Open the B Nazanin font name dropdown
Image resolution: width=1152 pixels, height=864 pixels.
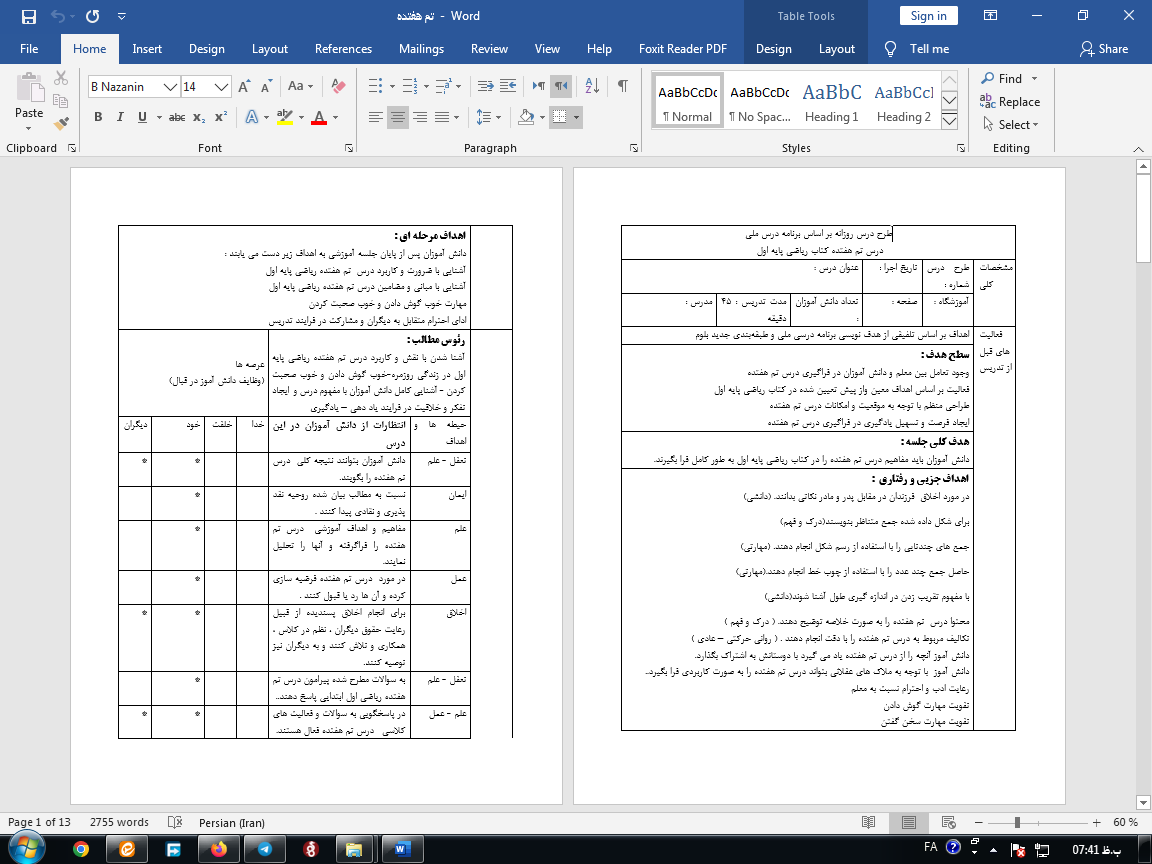[170, 87]
